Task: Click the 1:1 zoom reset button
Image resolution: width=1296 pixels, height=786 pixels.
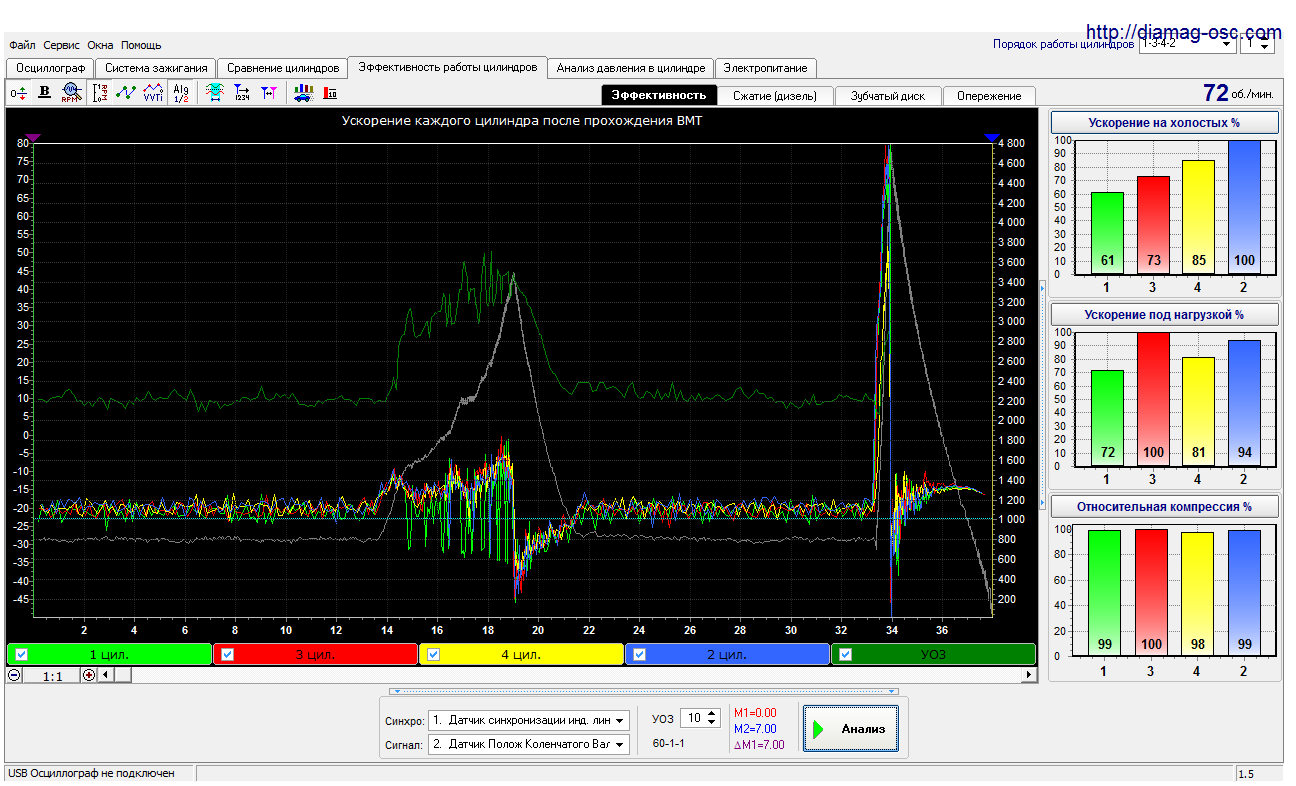Action: (53, 676)
